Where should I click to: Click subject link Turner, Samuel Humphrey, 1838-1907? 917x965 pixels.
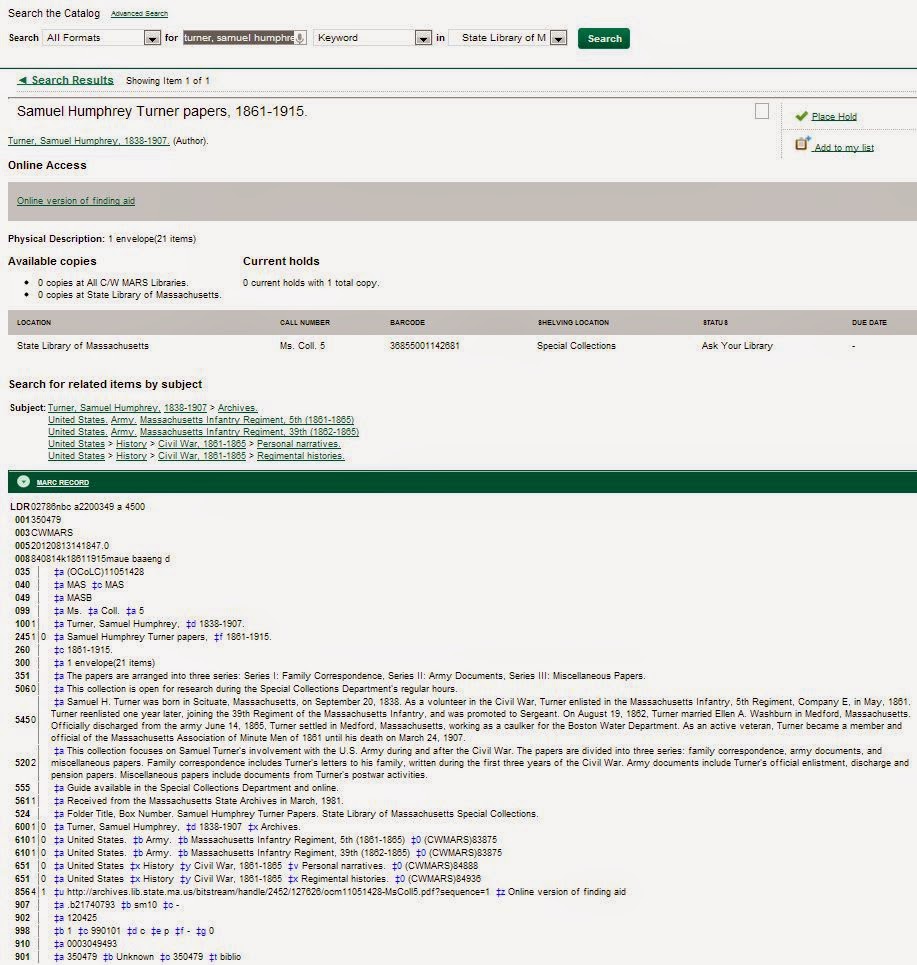pyautogui.click(x=127, y=407)
